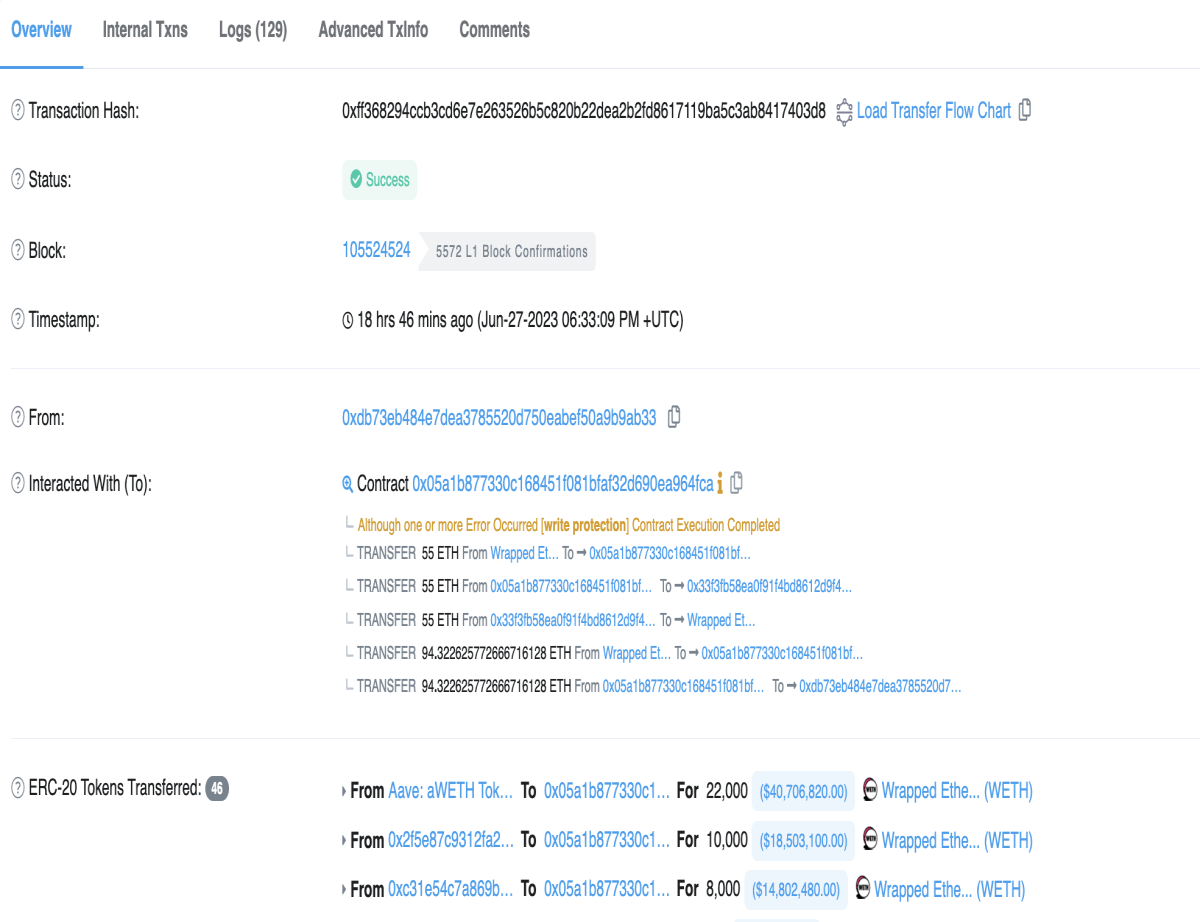Click the help icon beside ERC-20 Tokens Transferred

tap(18, 788)
